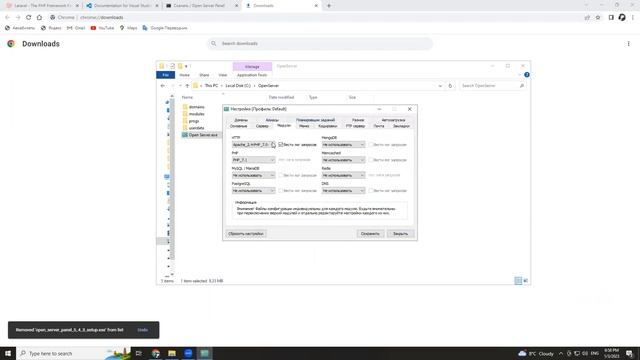640x360 pixels.
Task: Switch to the Основные tab
Action: pos(238,126)
